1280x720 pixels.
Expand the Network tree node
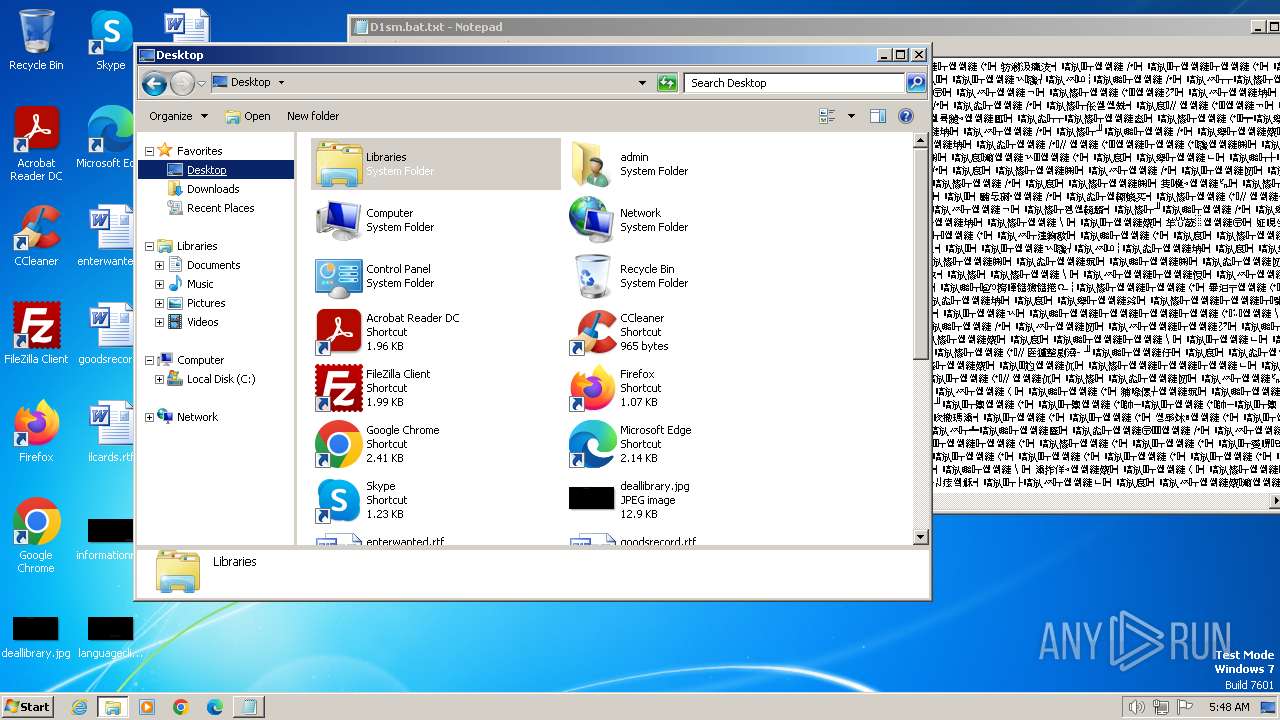tap(150, 417)
